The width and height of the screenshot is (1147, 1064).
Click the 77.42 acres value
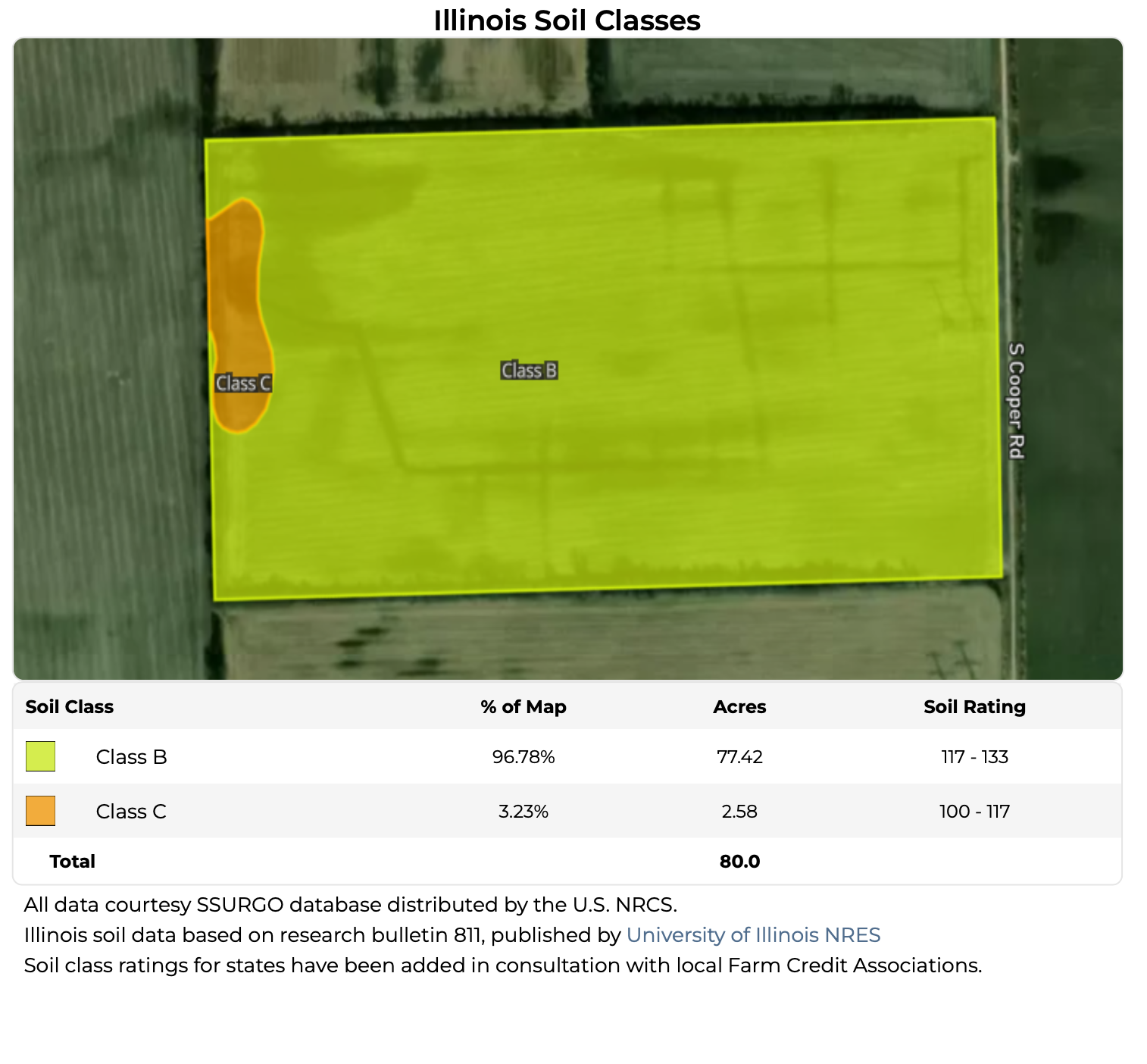[x=739, y=756]
